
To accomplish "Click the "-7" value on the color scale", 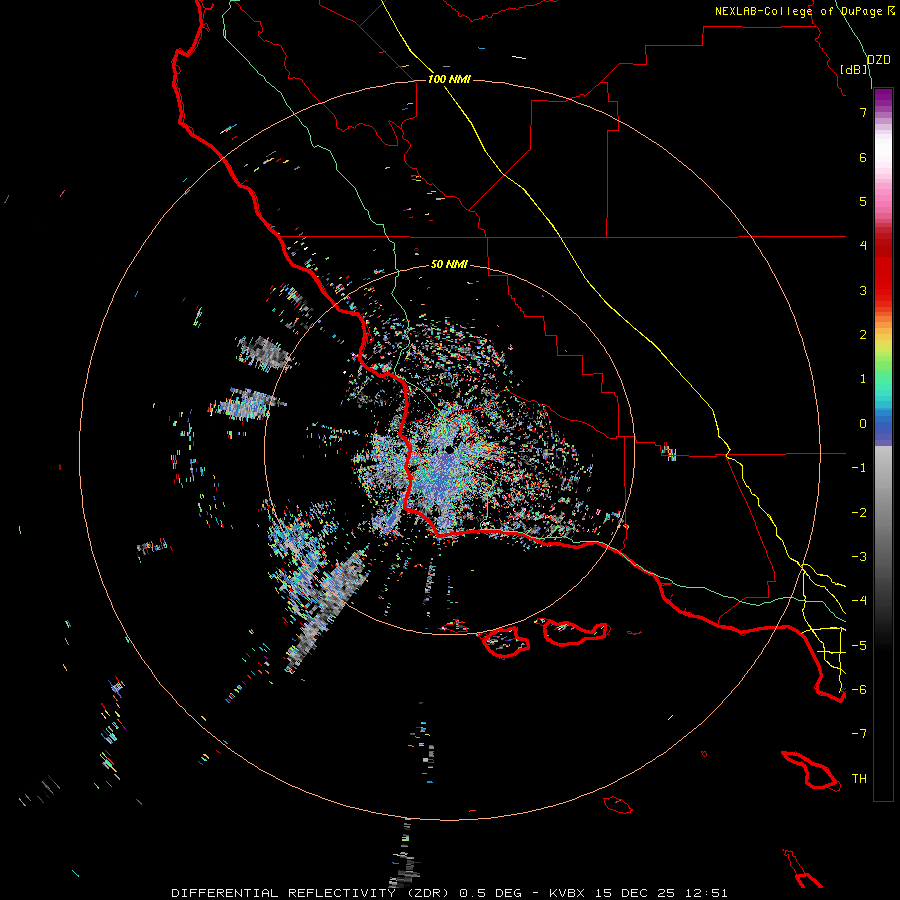I will click(859, 734).
